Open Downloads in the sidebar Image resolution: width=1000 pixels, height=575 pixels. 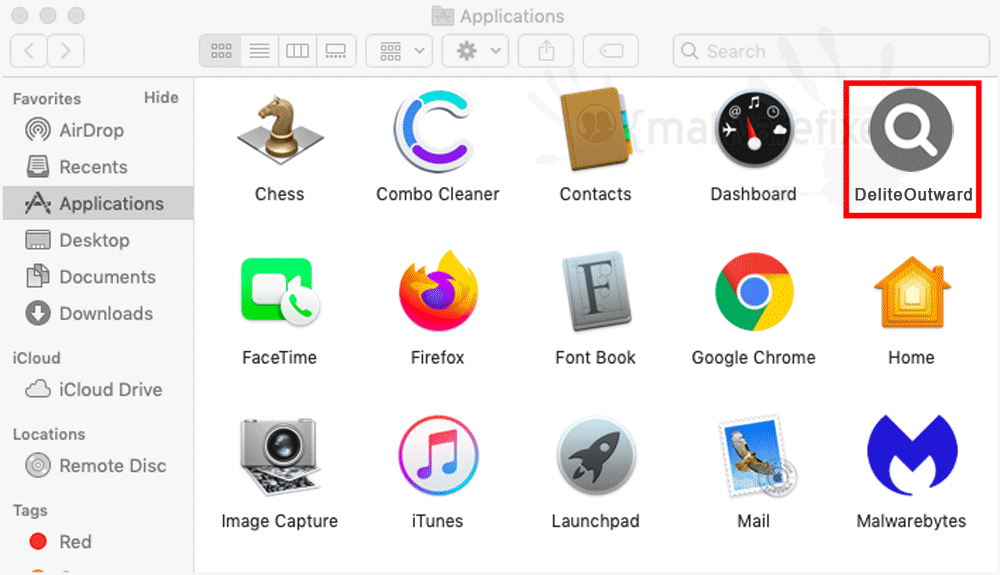click(x=98, y=314)
